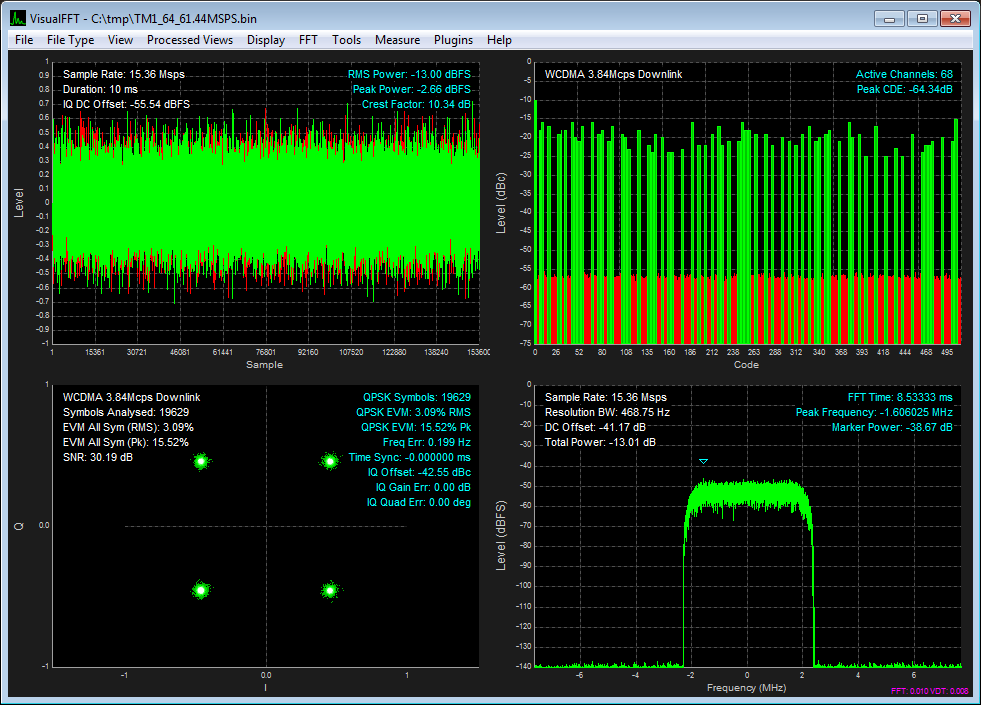Minimize the VisualFFT window
The width and height of the screenshot is (981, 705).
pyautogui.click(x=890, y=18)
